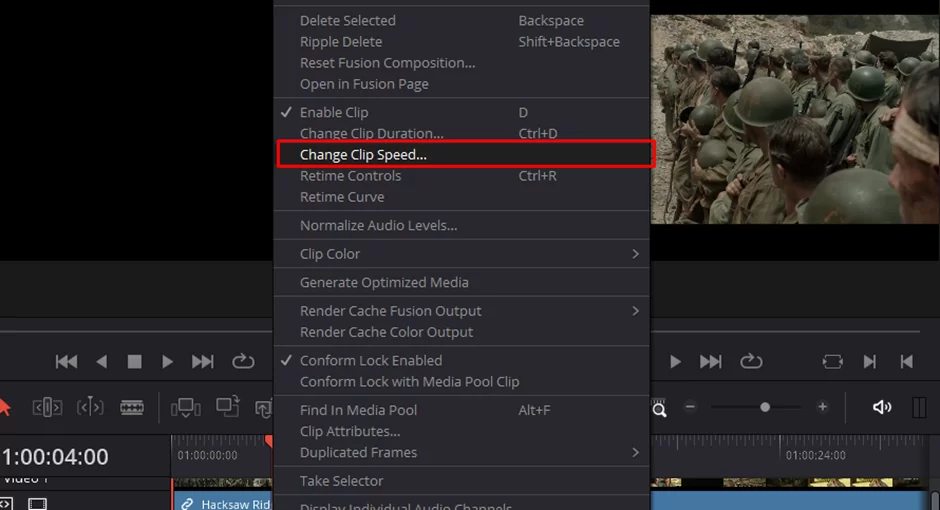Expand Render Cache Fusion Output submenu
This screenshot has height=510, width=940.
[462, 310]
